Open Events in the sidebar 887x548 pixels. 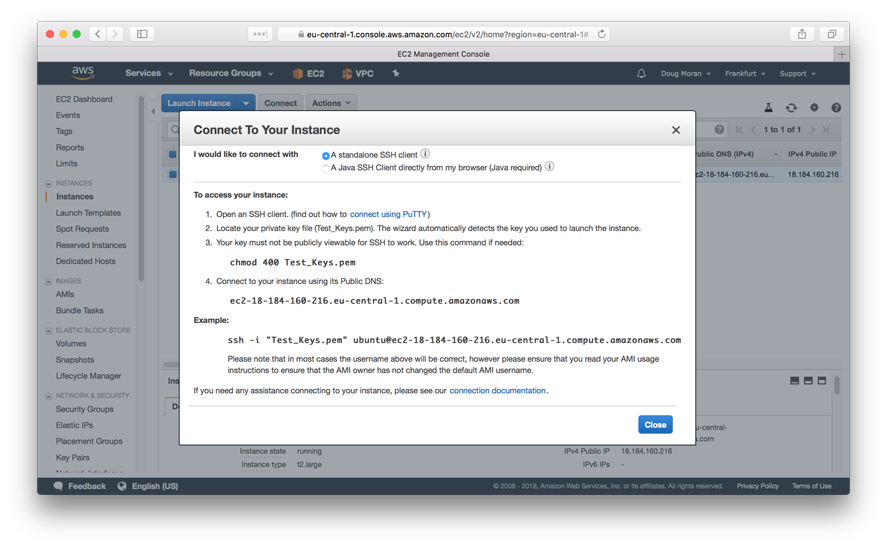[x=68, y=115]
